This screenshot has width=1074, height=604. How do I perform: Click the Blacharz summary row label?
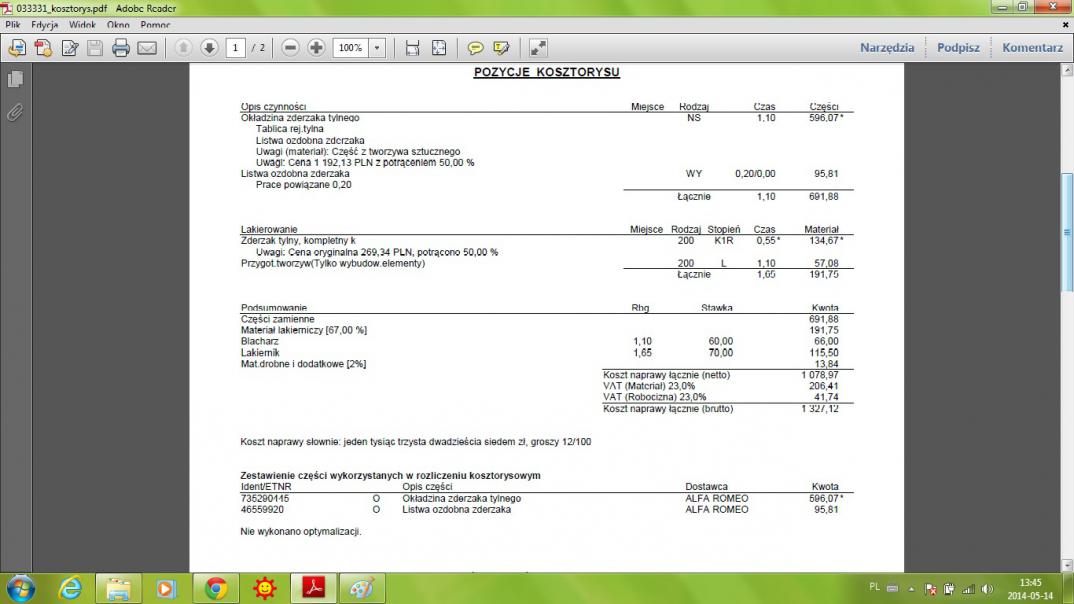coord(260,341)
